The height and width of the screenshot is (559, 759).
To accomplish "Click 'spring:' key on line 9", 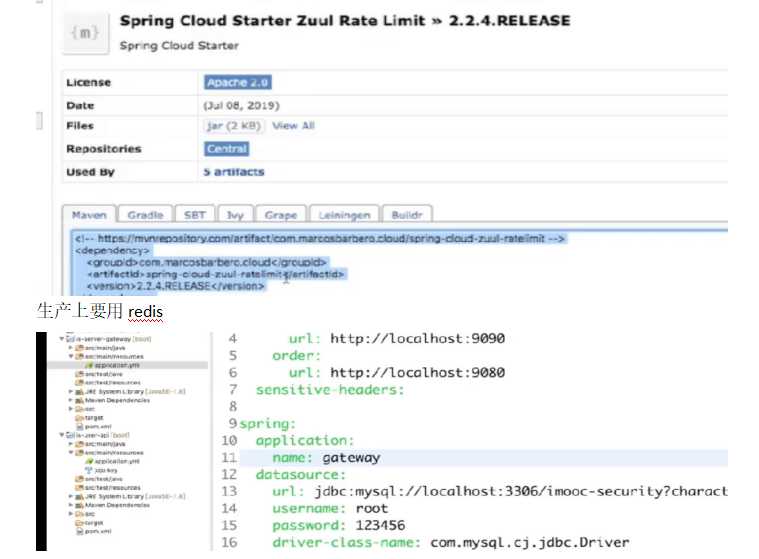I will coord(268,424).
